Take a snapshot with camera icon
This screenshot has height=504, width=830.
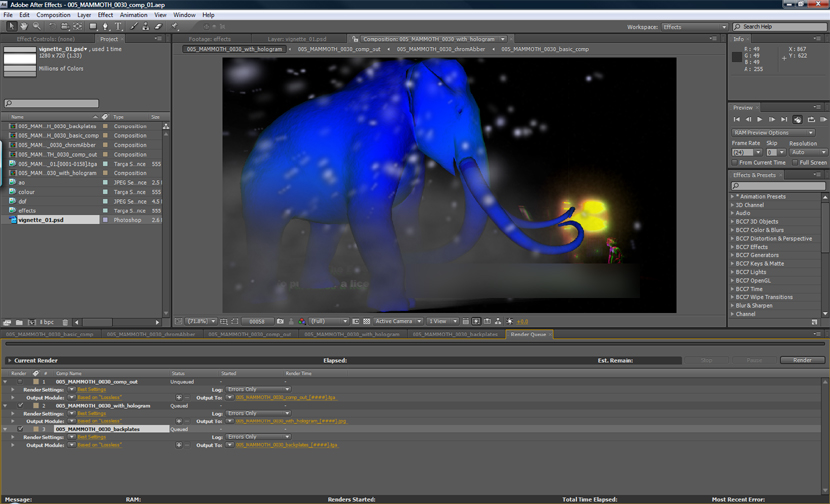[x=280, y=321]
